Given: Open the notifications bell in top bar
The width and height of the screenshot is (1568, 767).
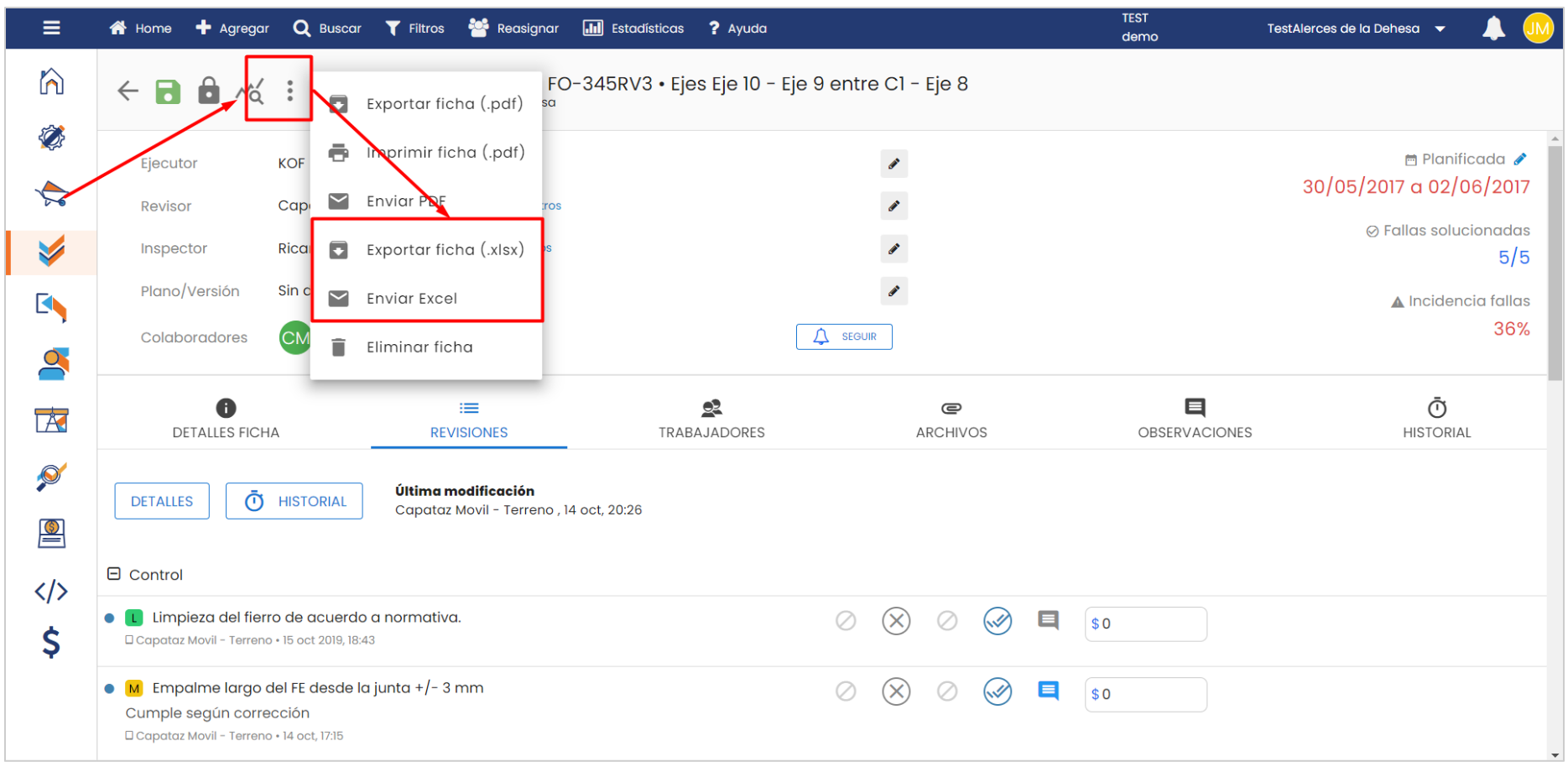Looking at the screenshot, I should [1492, 29].
